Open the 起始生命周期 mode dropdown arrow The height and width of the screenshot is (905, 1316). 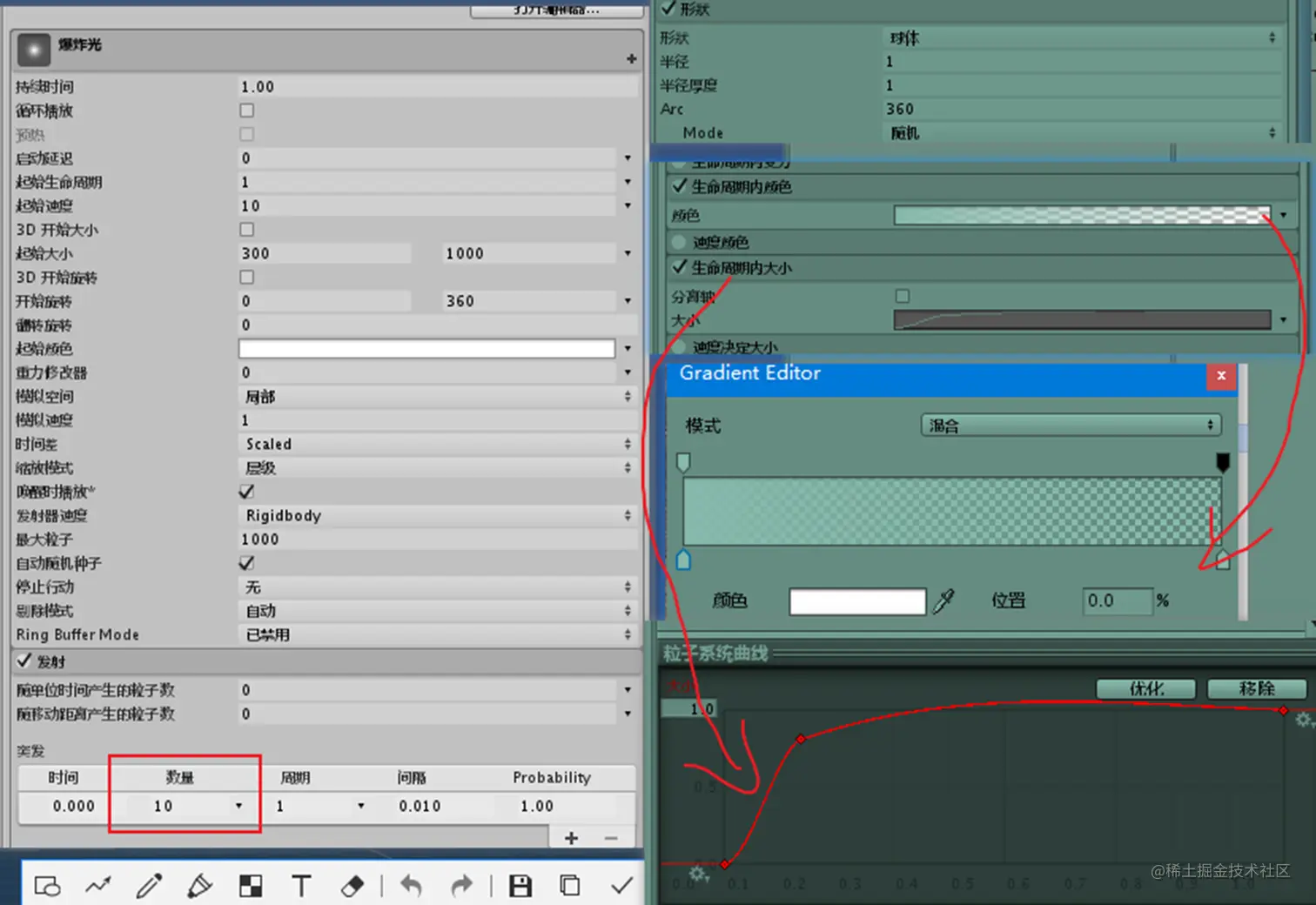coord(628,182)
